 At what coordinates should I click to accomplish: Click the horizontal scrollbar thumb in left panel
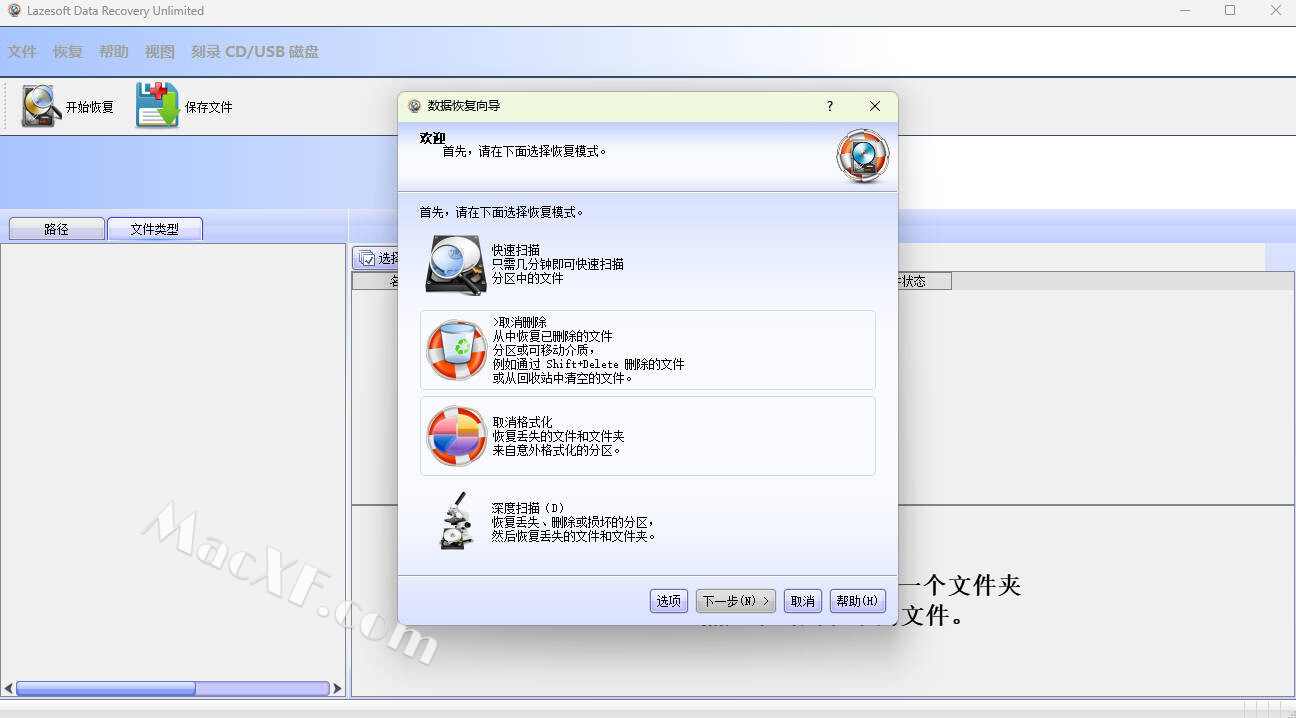[x=106, y=688]
